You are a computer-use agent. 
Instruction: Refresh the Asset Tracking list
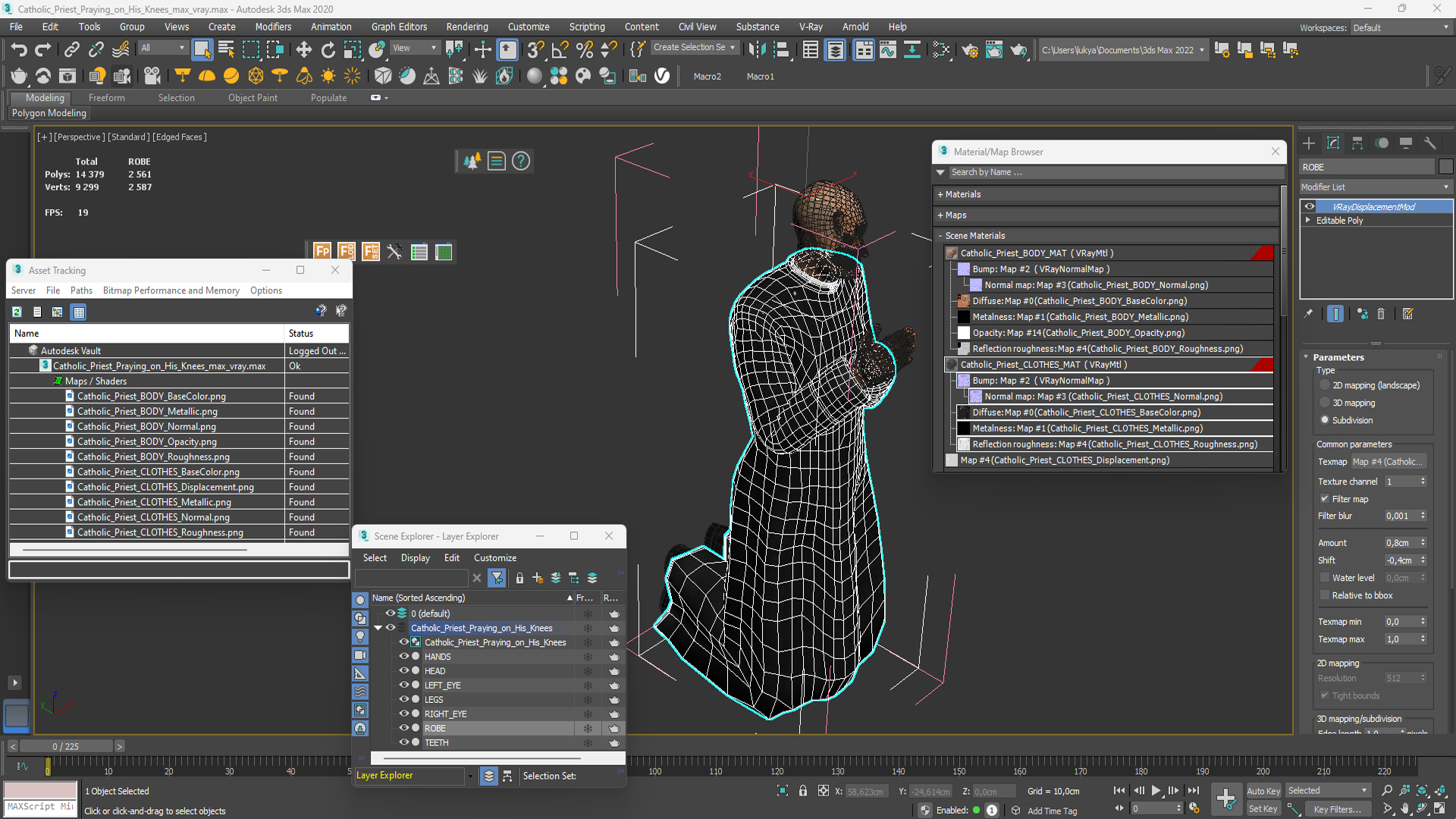point(17,312)
